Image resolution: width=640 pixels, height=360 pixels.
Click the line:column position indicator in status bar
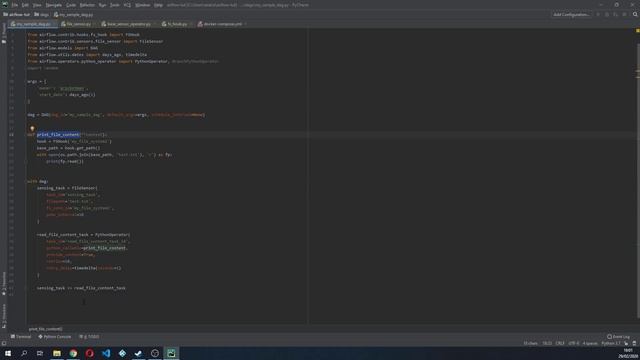(547, 343)
